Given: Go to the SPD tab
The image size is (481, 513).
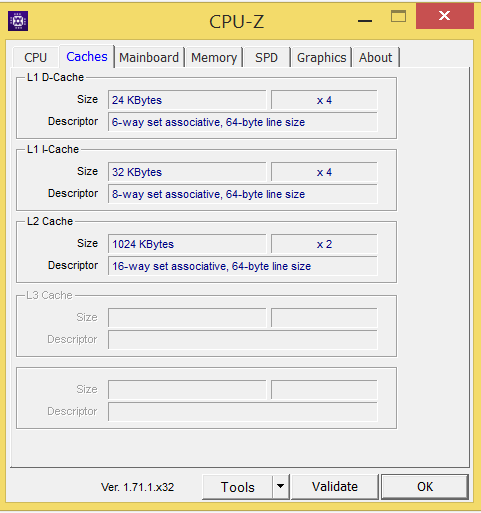Looking at the screenshot, I should coord(266,58).
